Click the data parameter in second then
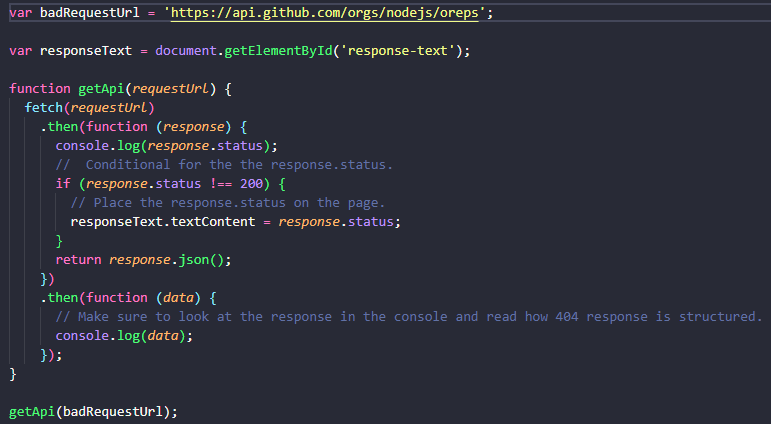 (178, 298)
